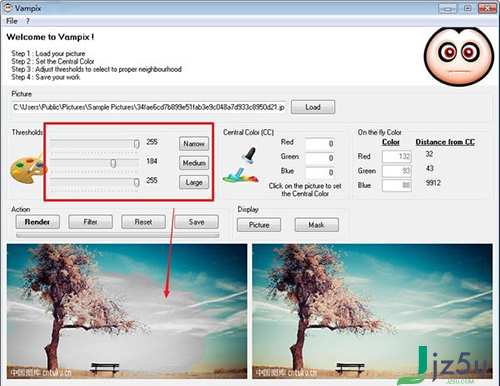Apply the Medium threshold preset
Image resolution: width=500 pixels, height=386 pixels.
(194, 163)
